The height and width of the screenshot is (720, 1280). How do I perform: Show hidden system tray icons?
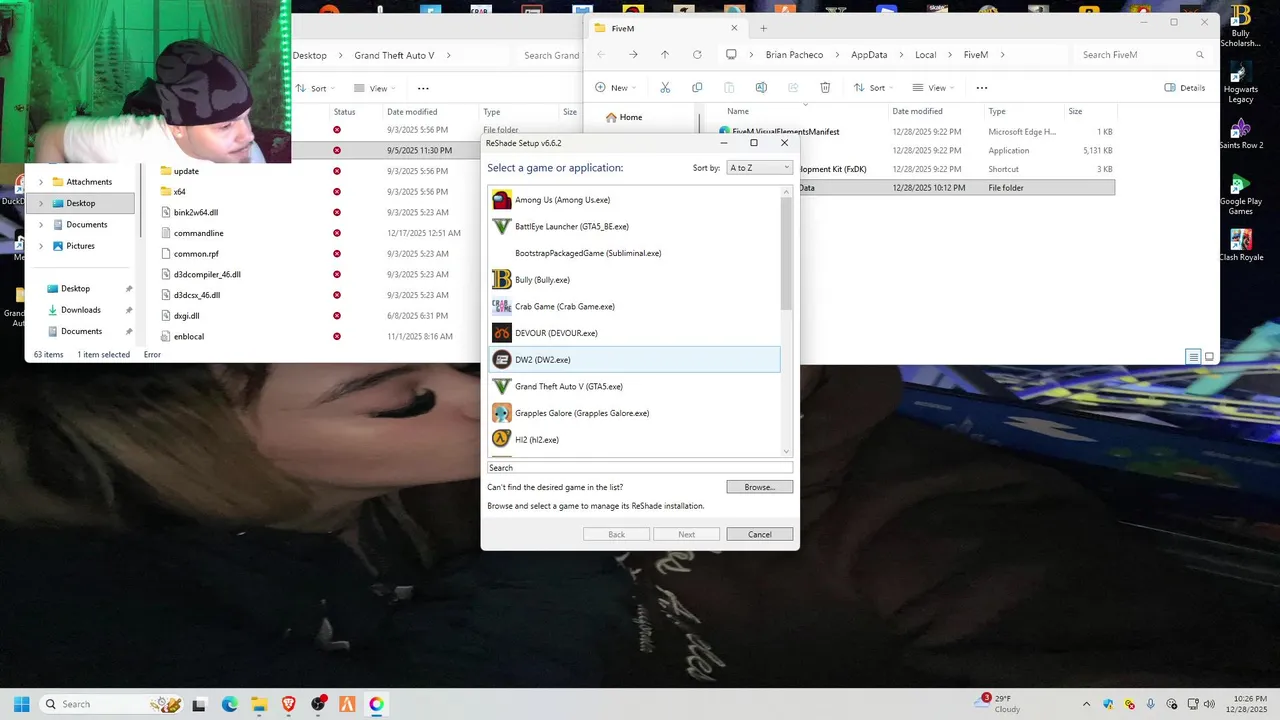tap(1087, 704)
